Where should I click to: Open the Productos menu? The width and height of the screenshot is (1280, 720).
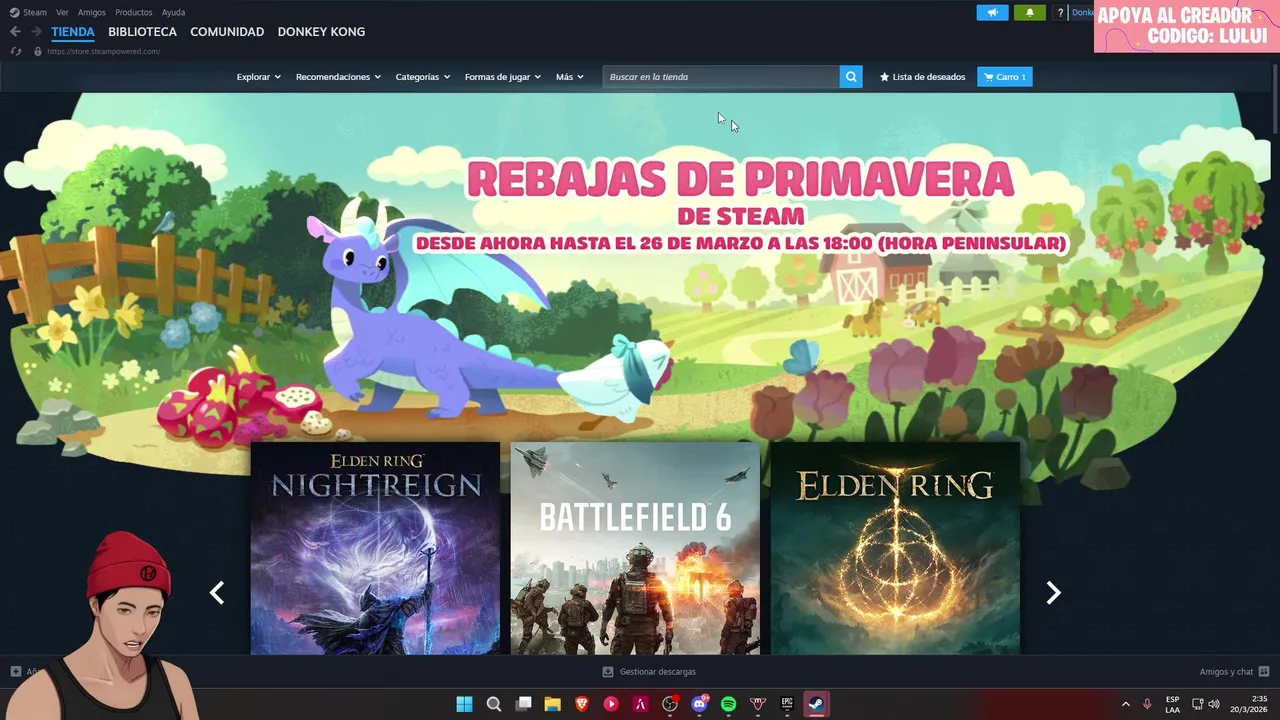(133, 12)
